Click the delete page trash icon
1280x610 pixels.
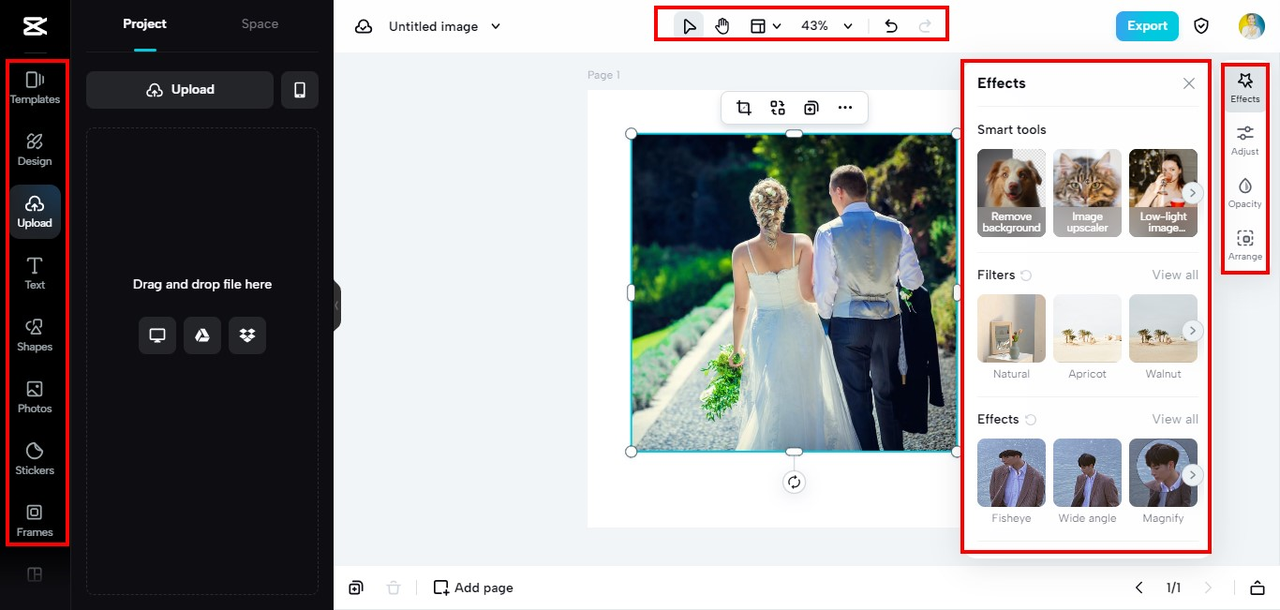(394, 588)
